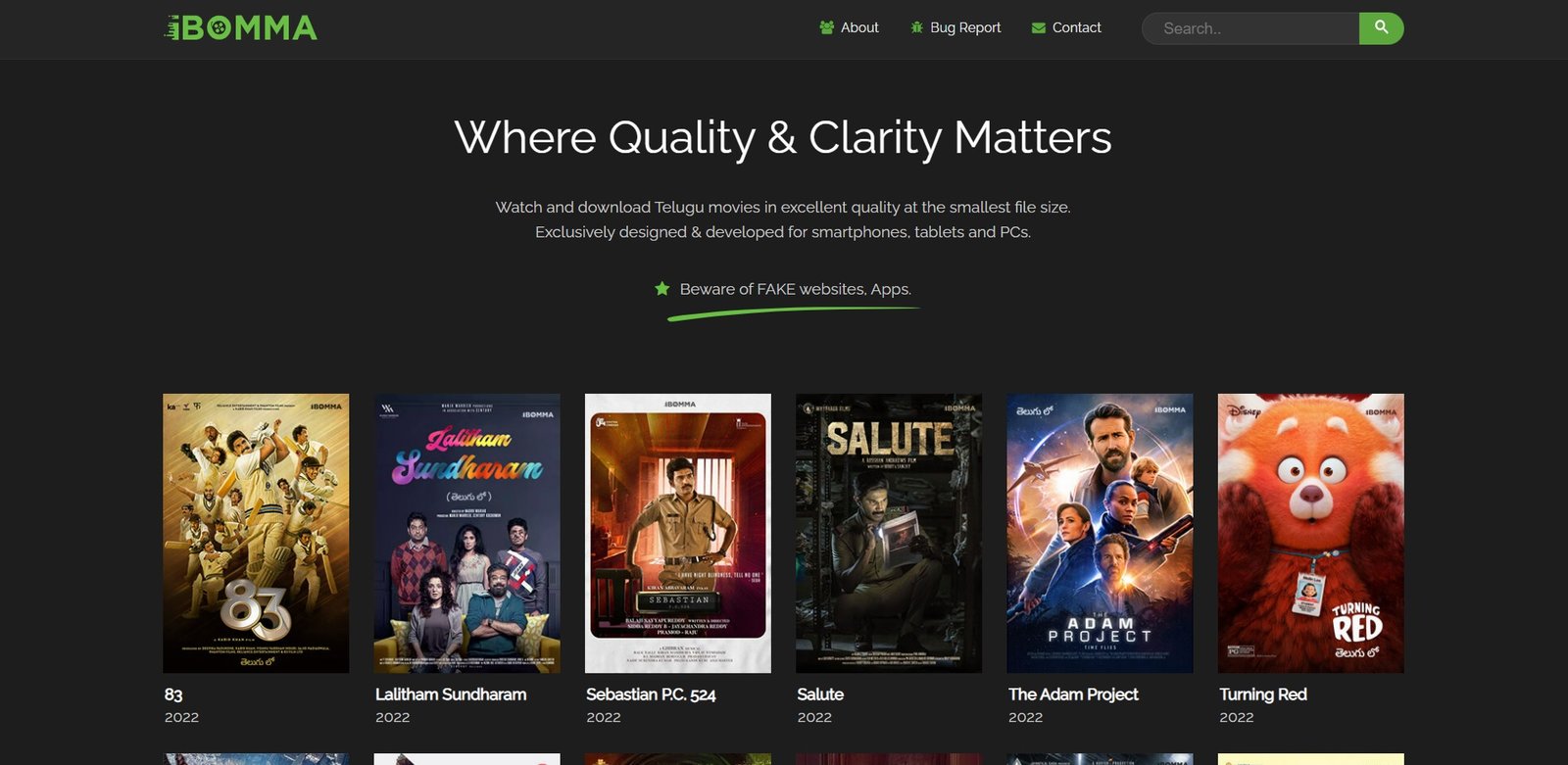Screen dimensions: 1568x765
Task: Select the 'Salute' title link
Action: click(x=820, y=694)
